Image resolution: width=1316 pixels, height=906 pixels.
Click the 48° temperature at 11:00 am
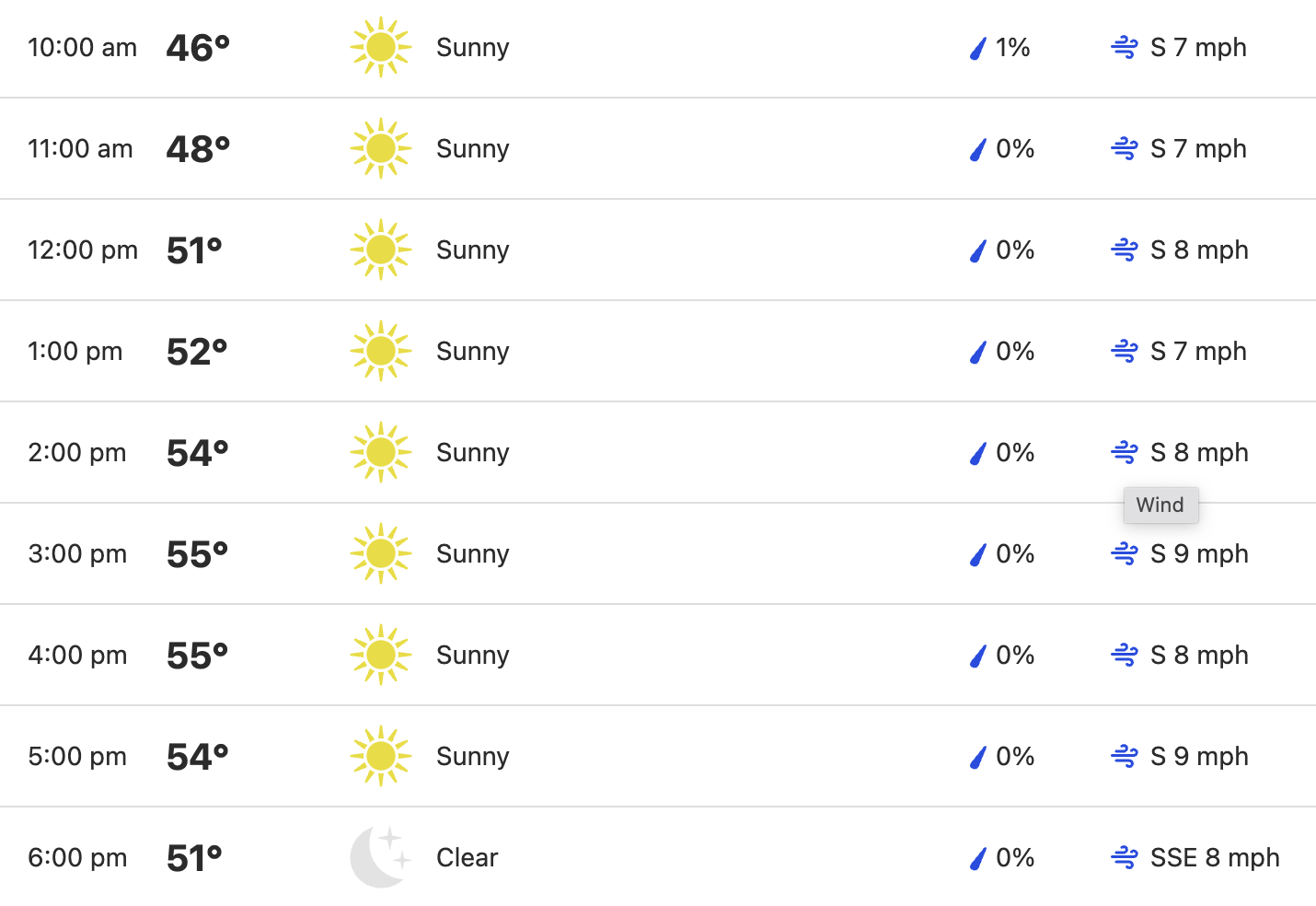(198, 148)
